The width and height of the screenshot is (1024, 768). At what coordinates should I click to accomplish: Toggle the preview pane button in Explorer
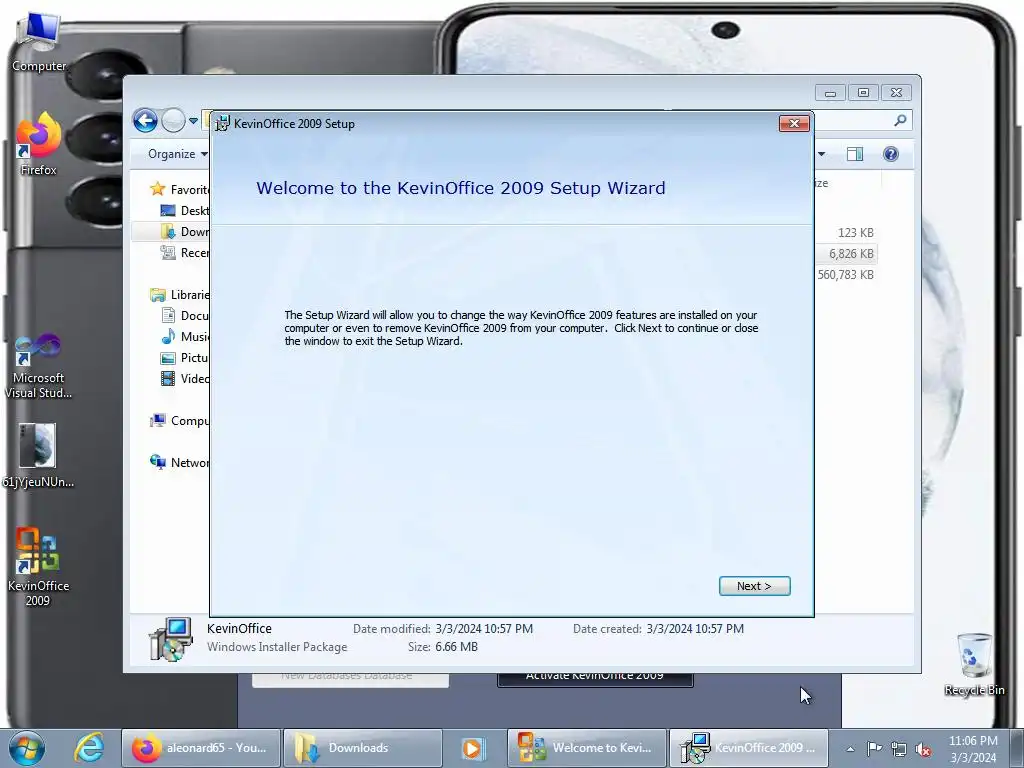tap(855, 154)
